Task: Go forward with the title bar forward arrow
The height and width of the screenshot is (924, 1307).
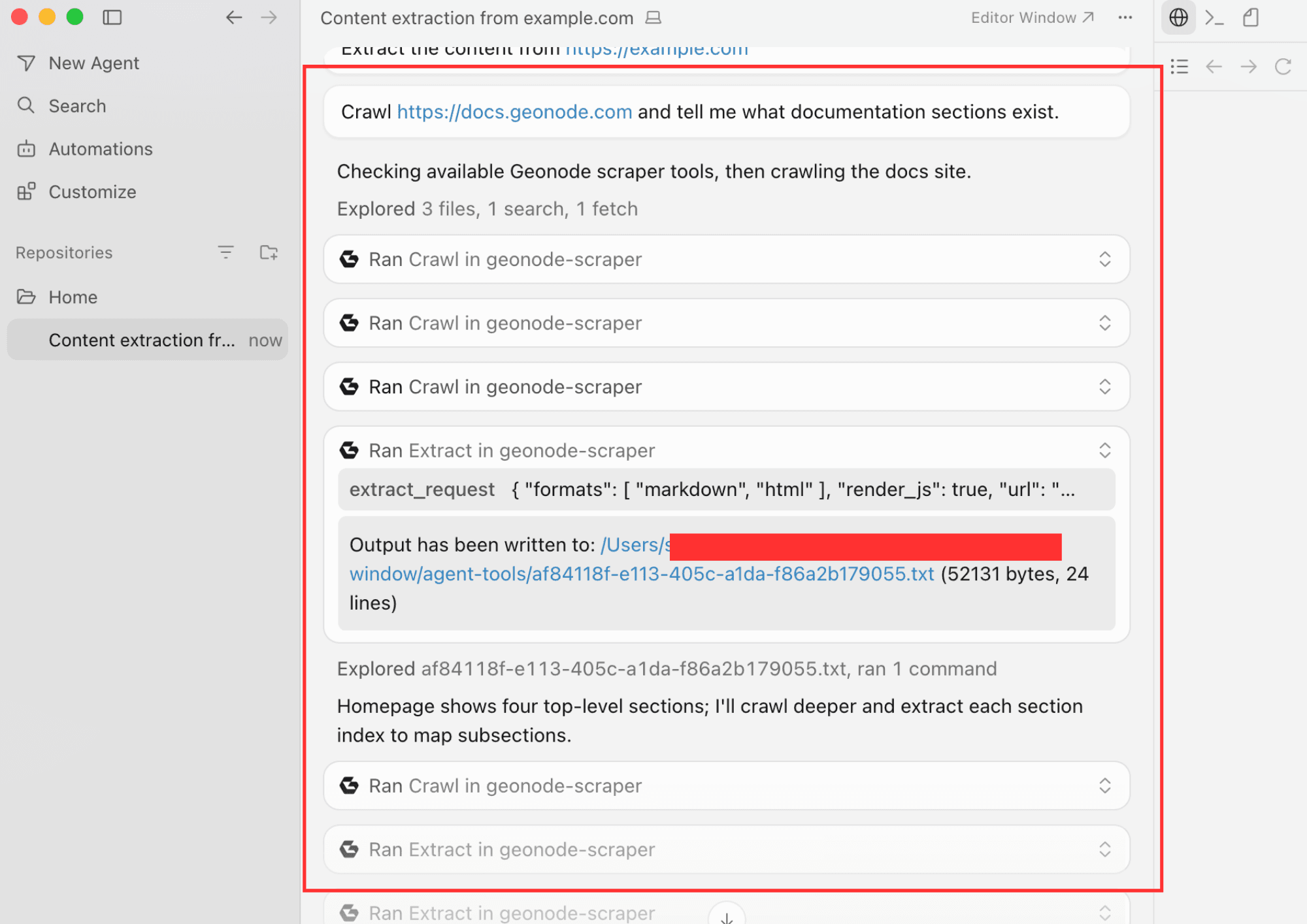Action: coord(269,18)
